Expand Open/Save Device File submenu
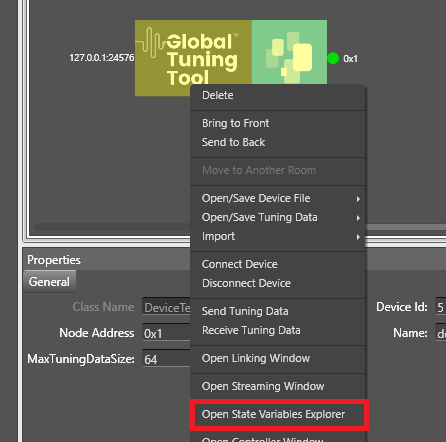Screen dimensions: 446x442 coord(277,198)
